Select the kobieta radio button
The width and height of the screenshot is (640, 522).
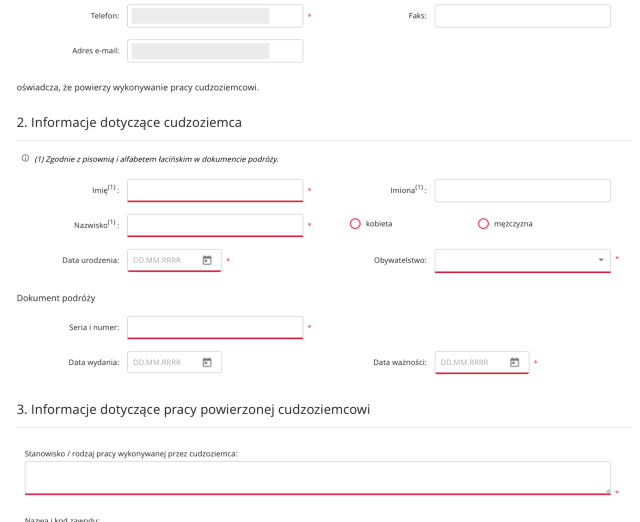click(355, 224)
